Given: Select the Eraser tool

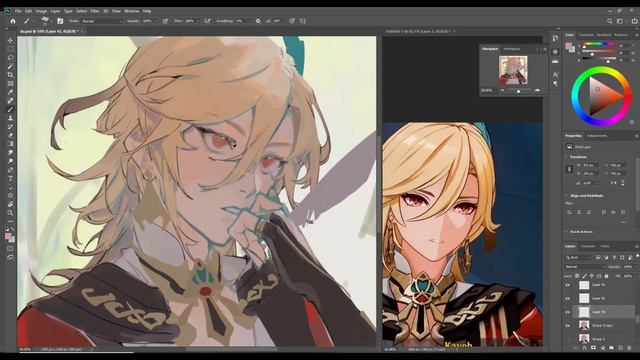Looking at the screenshot, I should (11, 135).
